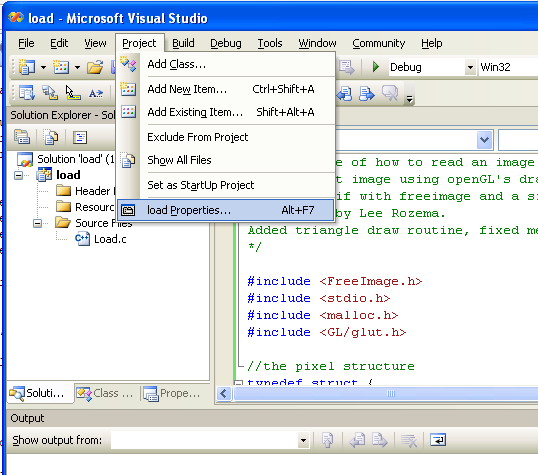Click the Add New Item toolbar icon
Screen dimensions: 538x475
61,67
